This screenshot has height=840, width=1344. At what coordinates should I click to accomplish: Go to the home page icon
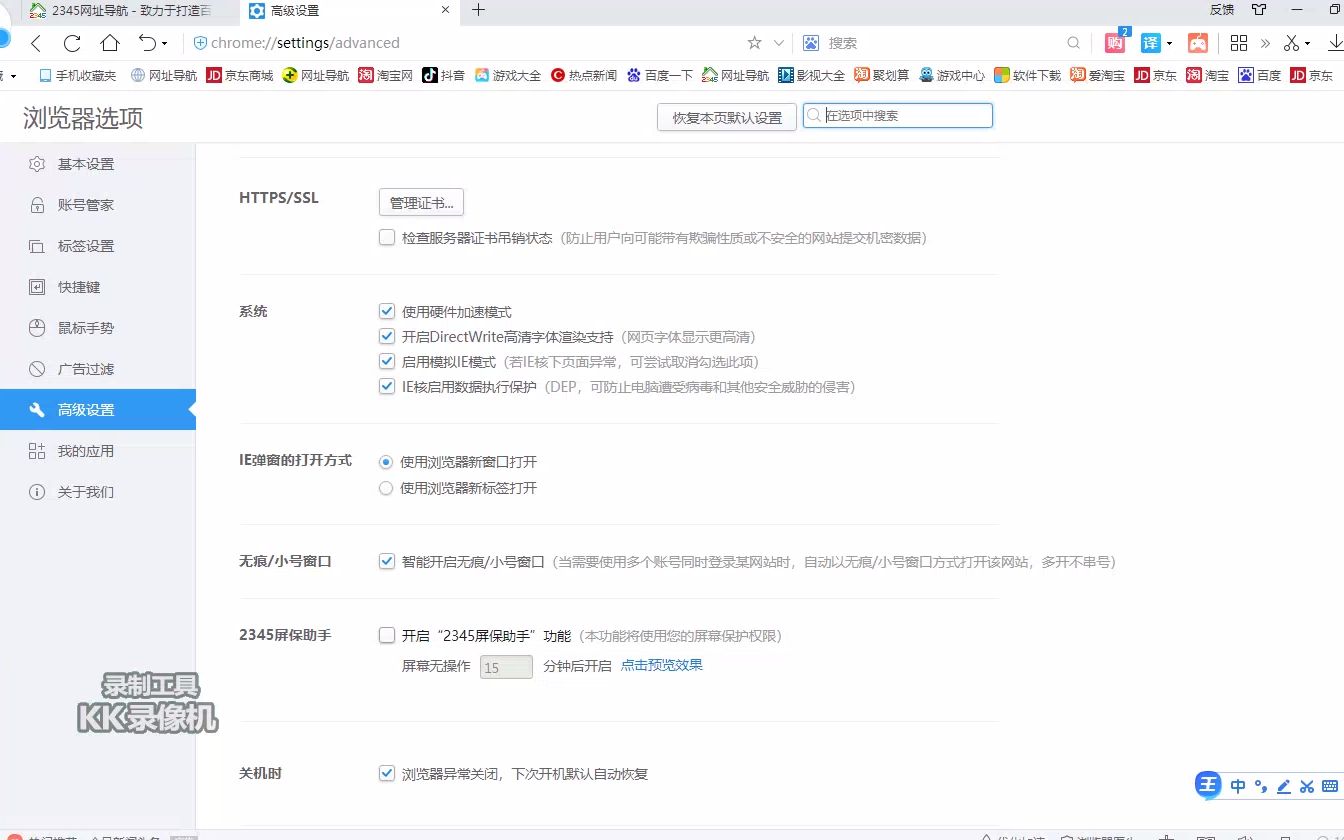click(110, 43)
